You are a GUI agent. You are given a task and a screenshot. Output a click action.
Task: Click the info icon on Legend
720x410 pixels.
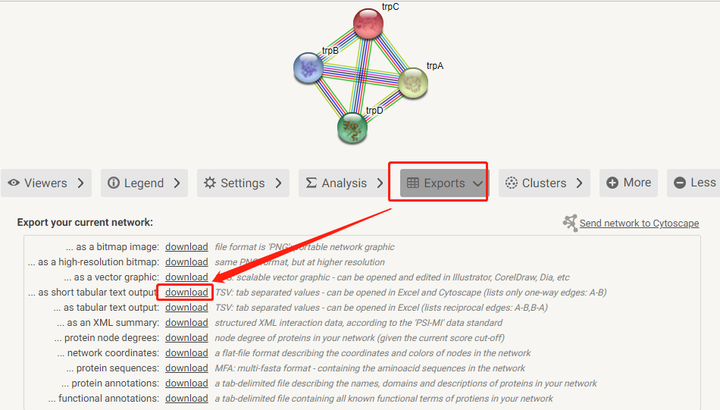coord(114,183)
